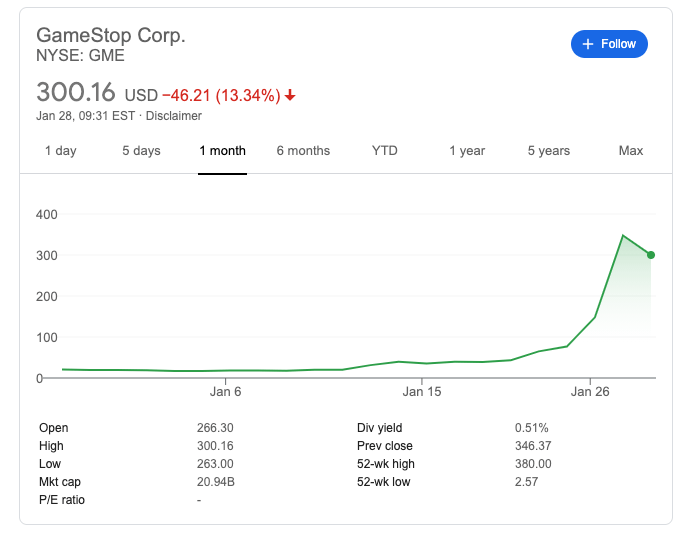Click the Mkt cap value 20.94B
Screen dimensions: 687x538
point(216,482)
